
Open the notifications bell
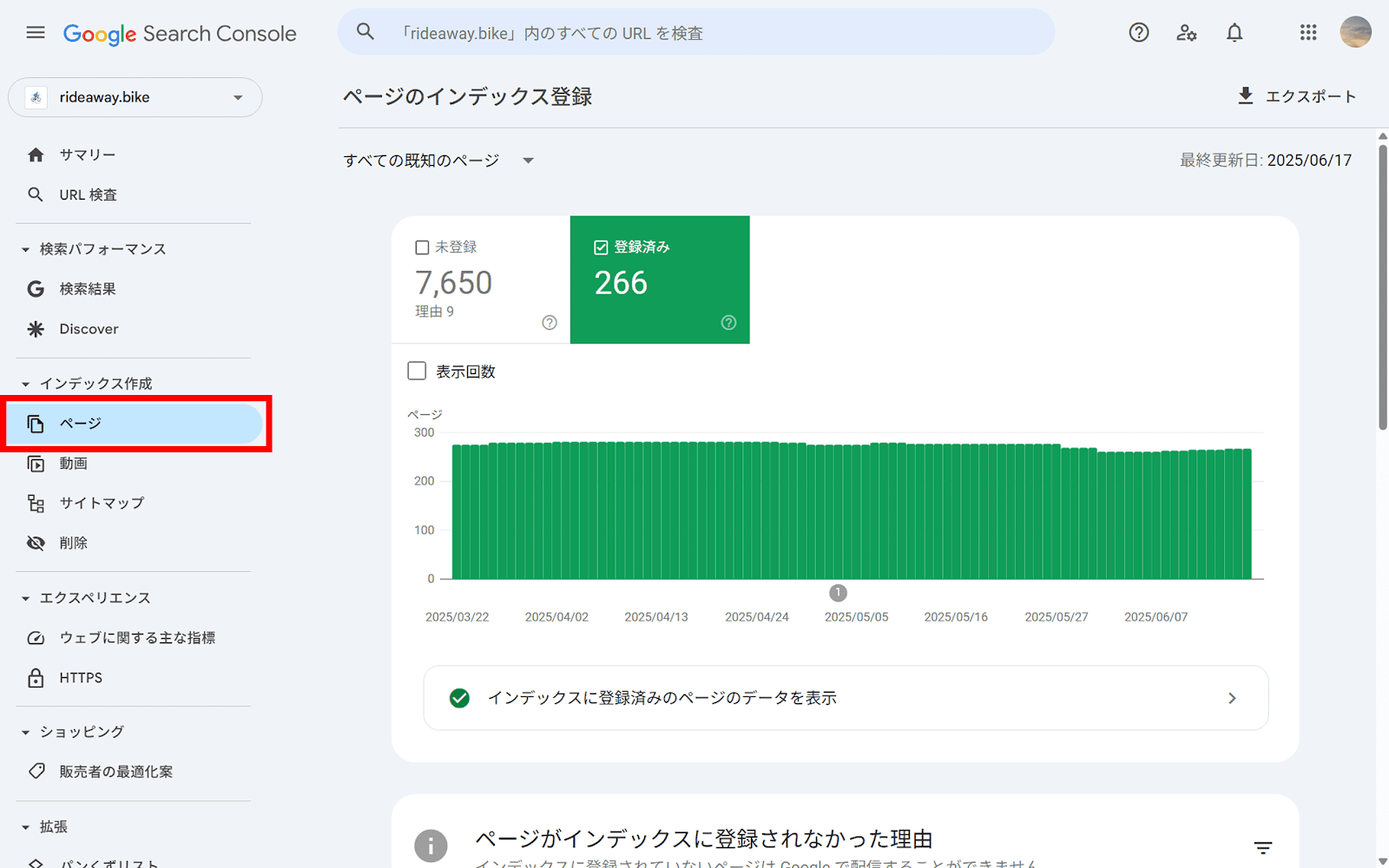1234,32
